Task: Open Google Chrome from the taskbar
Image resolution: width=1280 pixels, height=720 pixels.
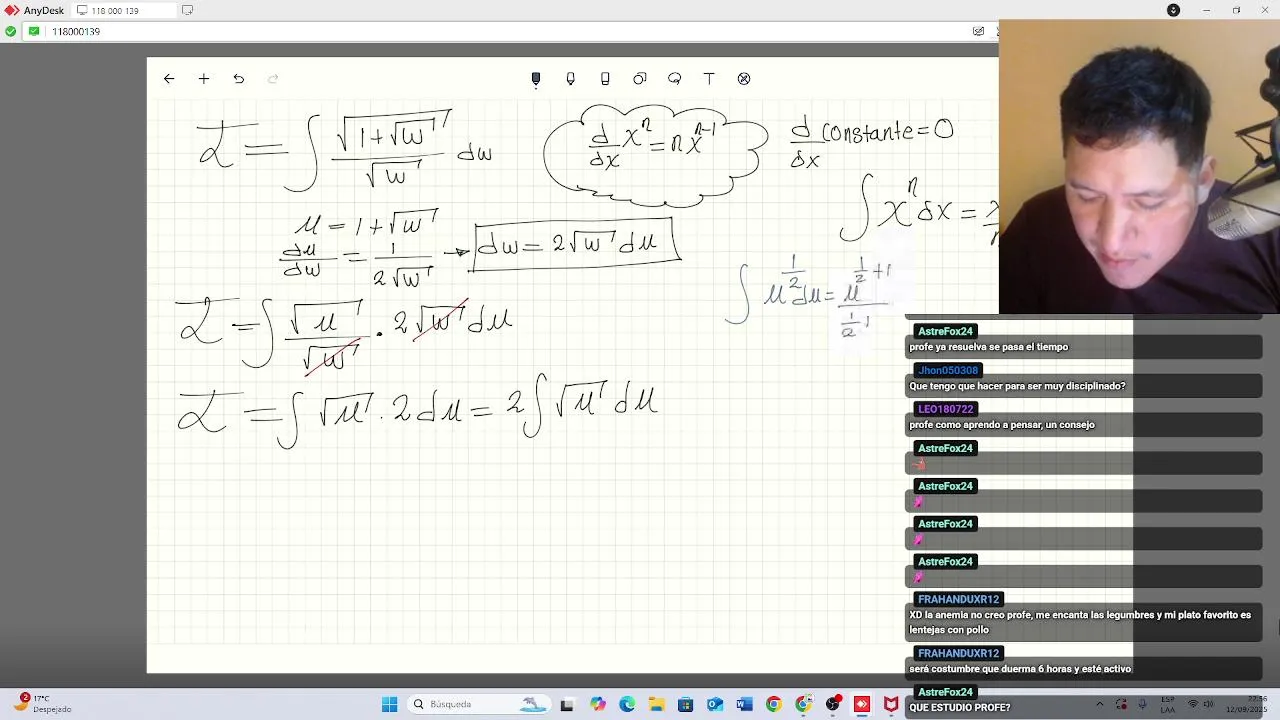Action: 773,704
